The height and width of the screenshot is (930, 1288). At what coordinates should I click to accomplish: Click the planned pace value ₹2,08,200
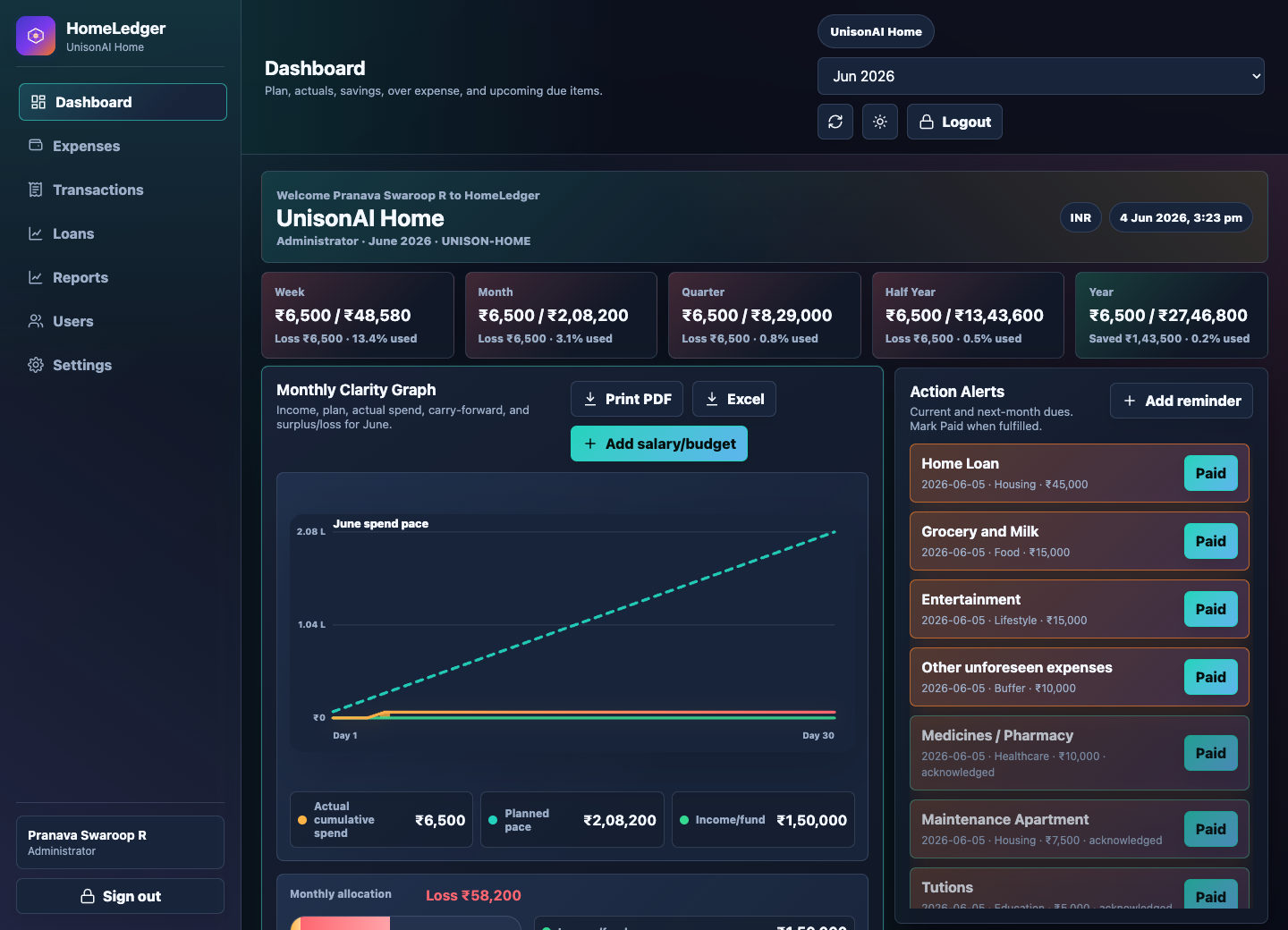point(620,820)
